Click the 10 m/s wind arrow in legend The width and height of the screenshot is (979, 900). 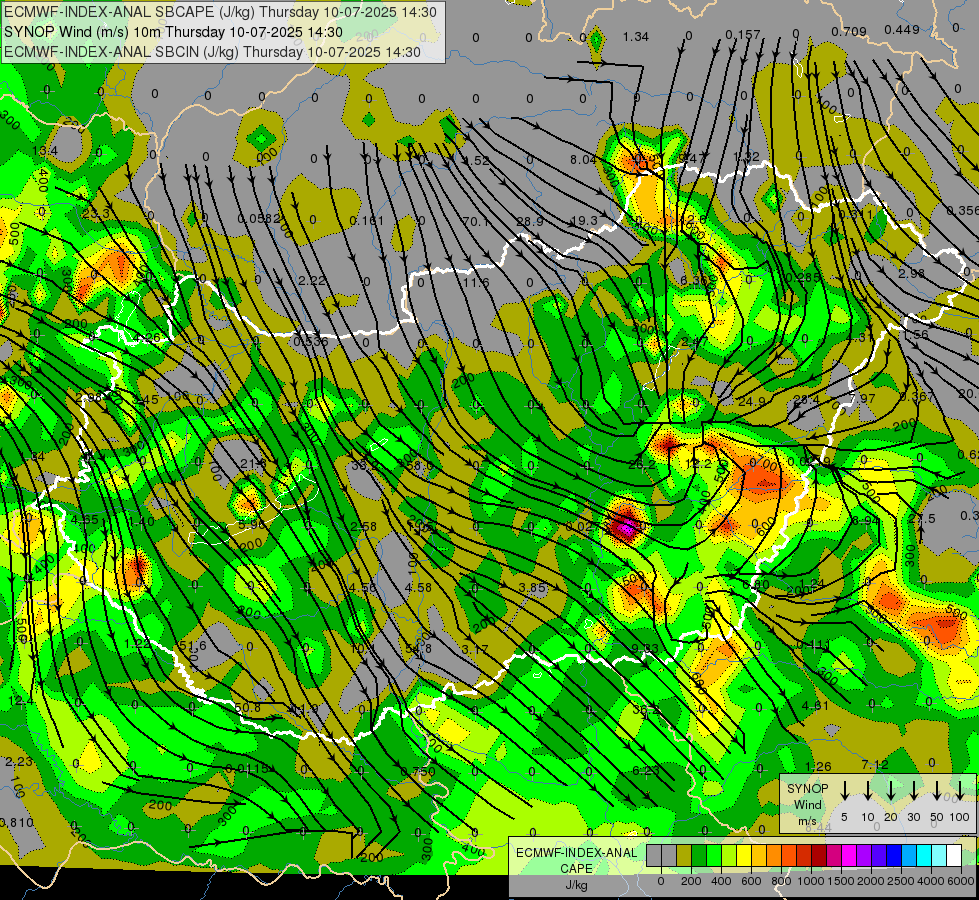[x=868, y=790]
